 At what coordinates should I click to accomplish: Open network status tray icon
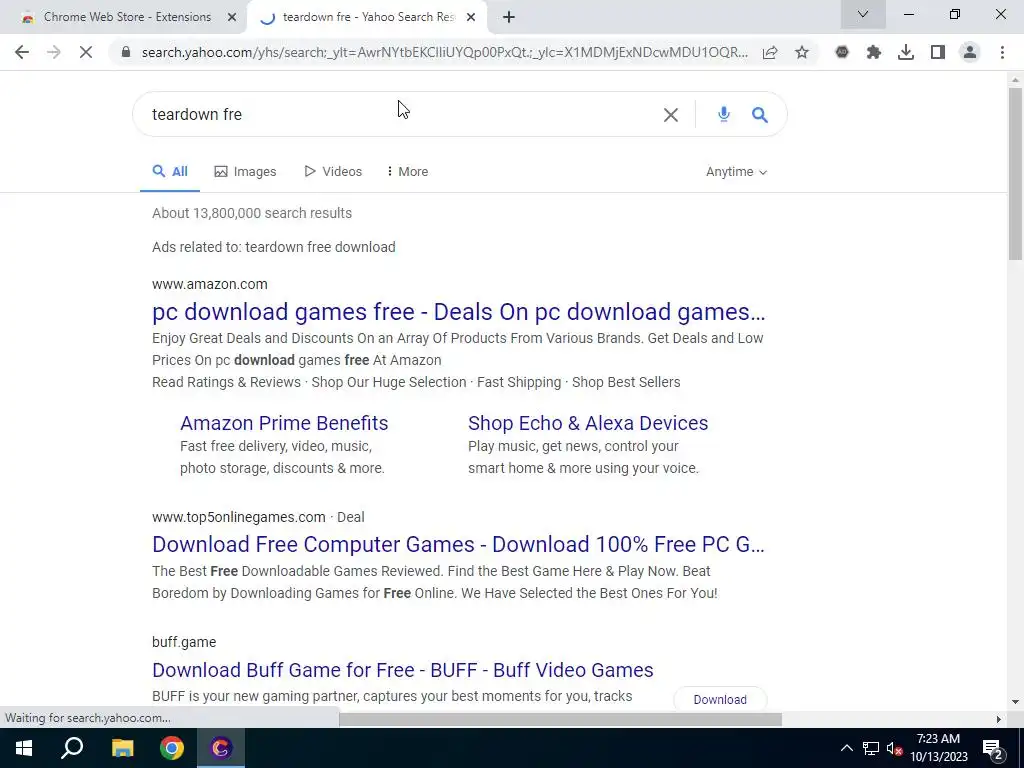point(871,748)
